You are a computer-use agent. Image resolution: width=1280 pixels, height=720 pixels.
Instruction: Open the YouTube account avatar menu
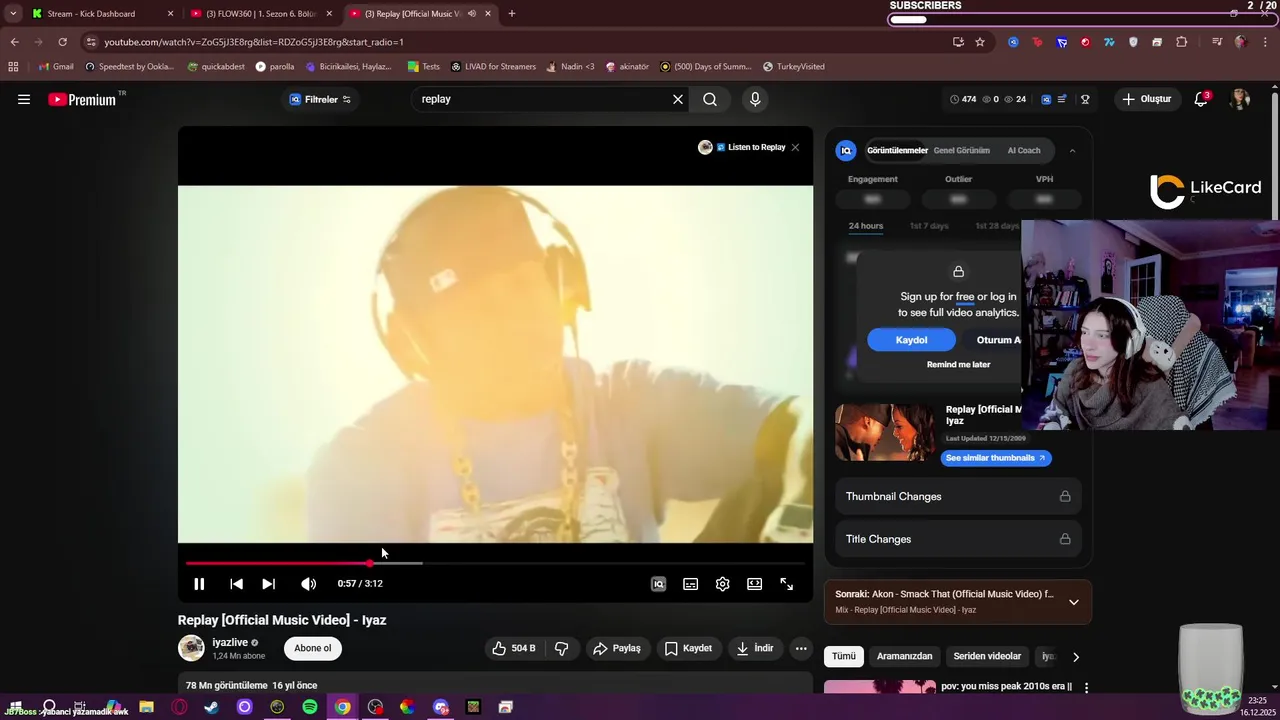(1240, 99)
